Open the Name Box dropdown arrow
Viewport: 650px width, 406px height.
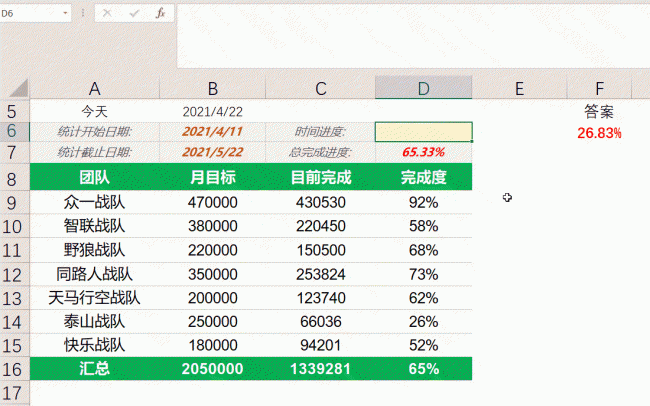[65, 13]
